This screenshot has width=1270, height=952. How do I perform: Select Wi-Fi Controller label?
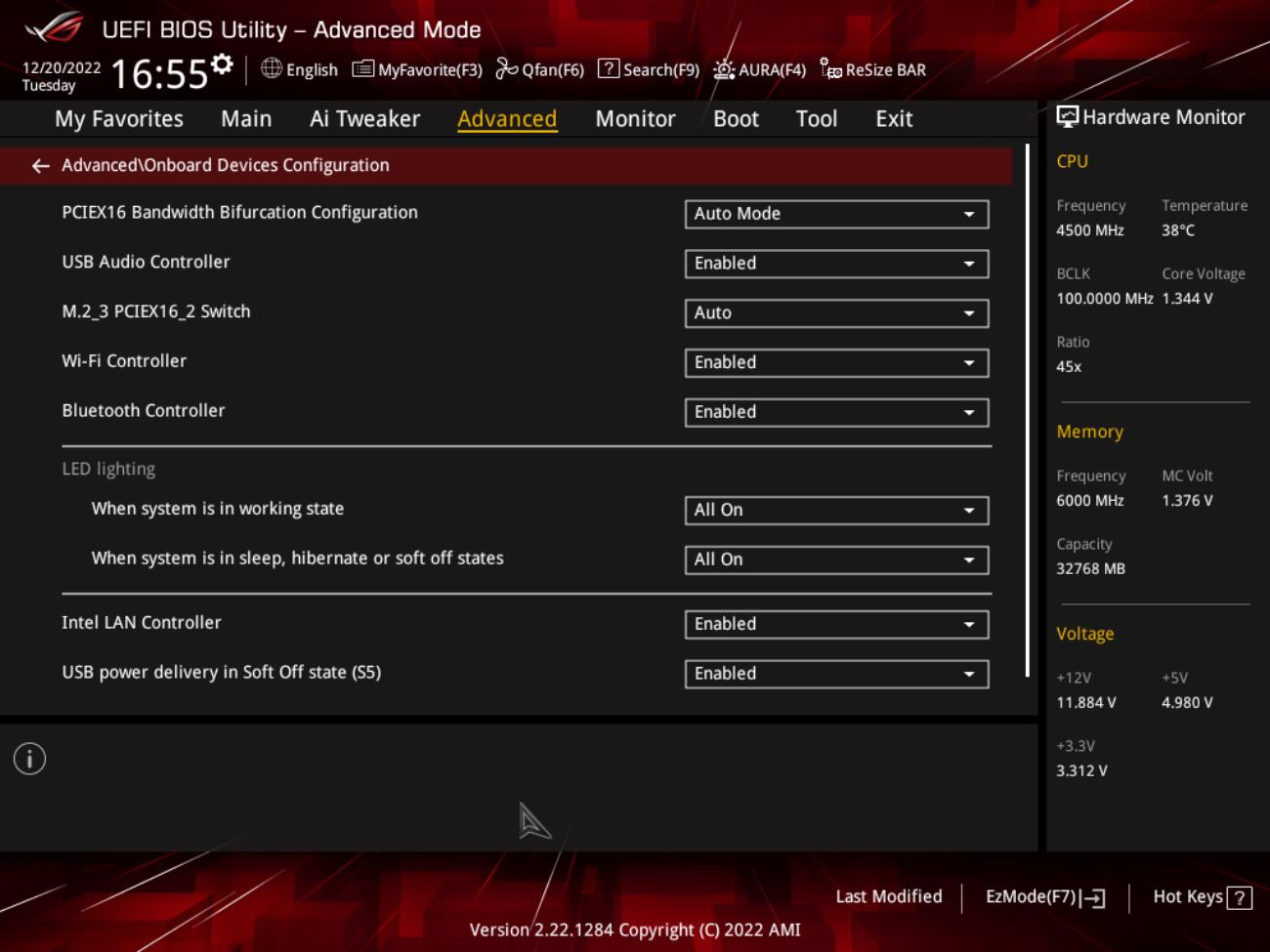pyautogui.click(x=124, y=361)
